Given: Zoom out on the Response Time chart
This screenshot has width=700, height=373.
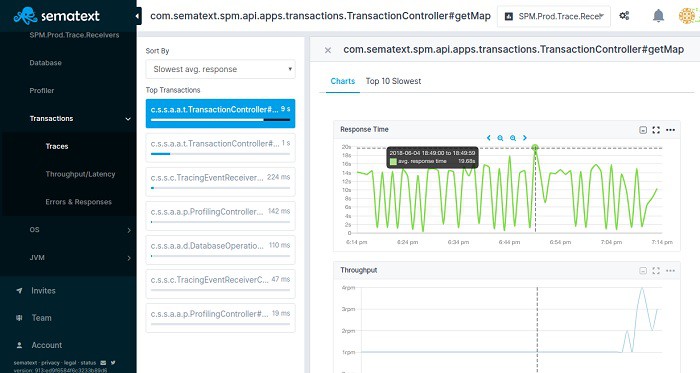Looking at the screenshot, I should (x=500, y=138).
